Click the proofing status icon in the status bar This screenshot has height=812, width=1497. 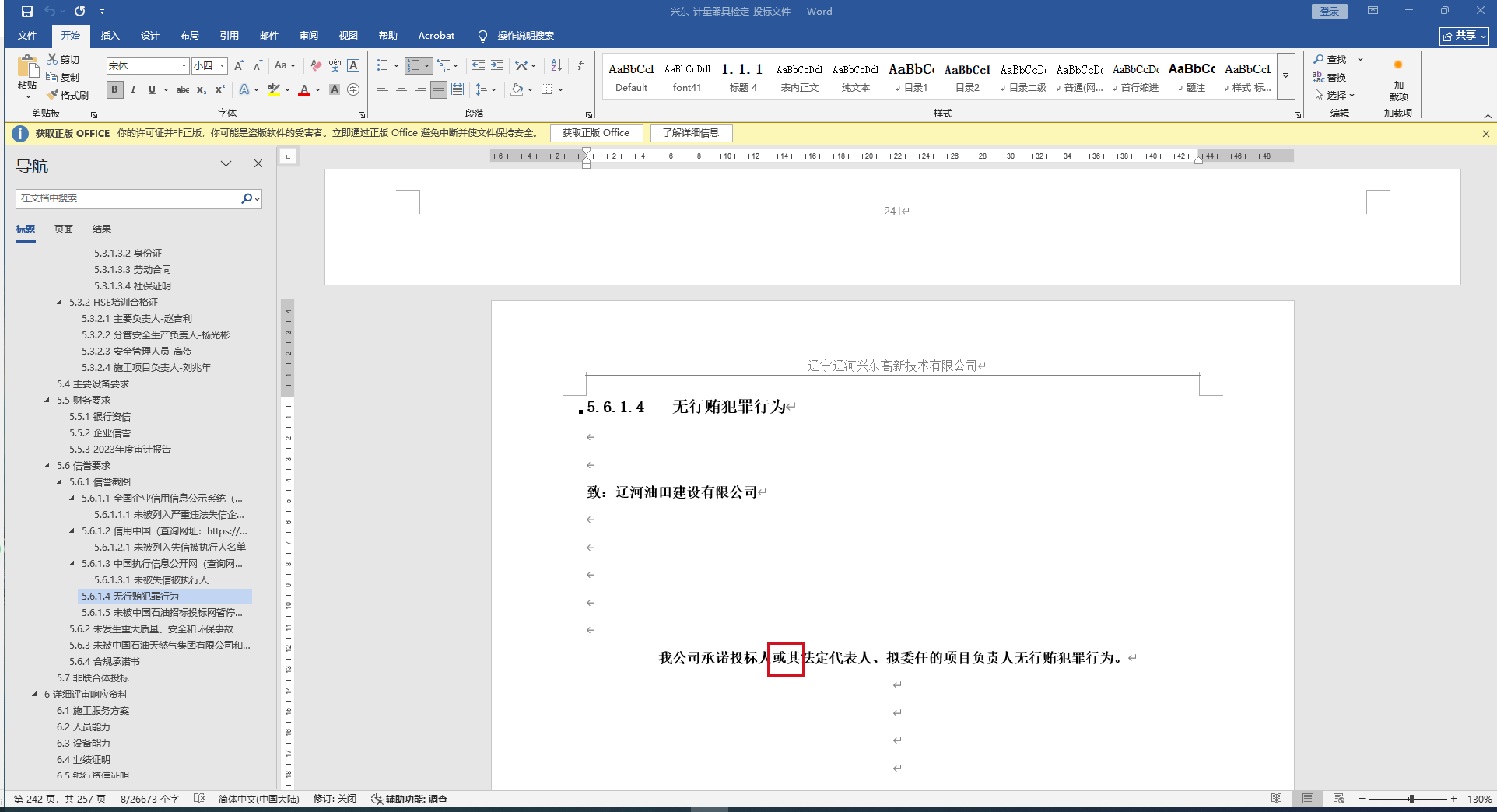point(199,799)
